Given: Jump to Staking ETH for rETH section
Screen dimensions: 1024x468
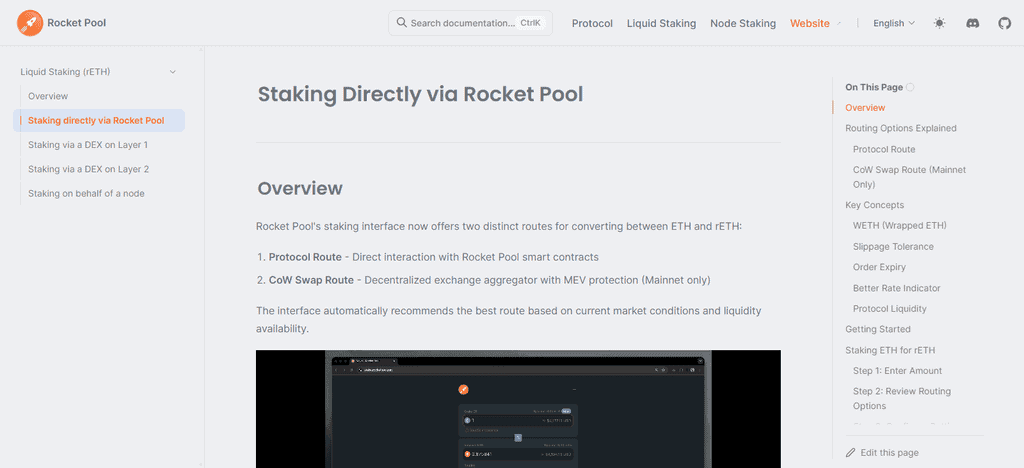Looking at the screenshot, I should (x=890, y=351).
